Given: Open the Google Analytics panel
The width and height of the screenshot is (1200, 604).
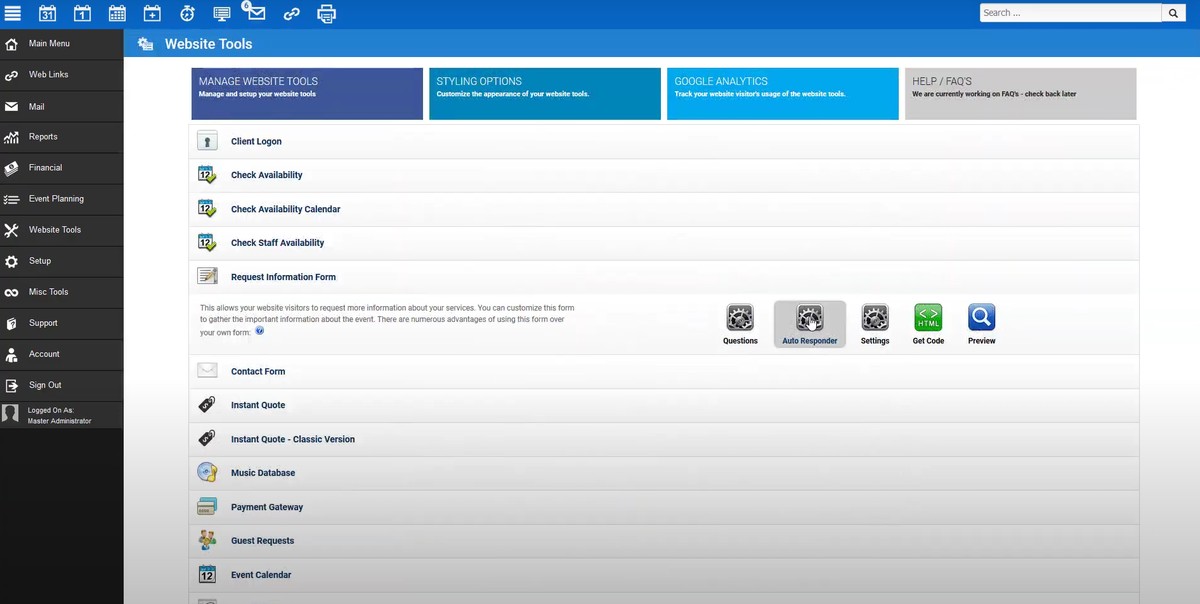Looking at the screenshot, I should (782, 93).
